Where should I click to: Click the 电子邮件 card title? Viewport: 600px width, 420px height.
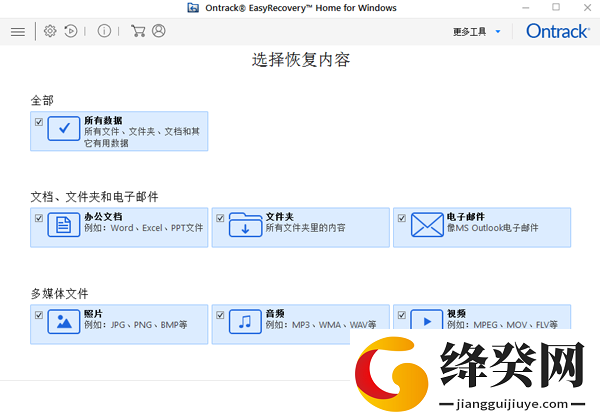pos(466,217)
